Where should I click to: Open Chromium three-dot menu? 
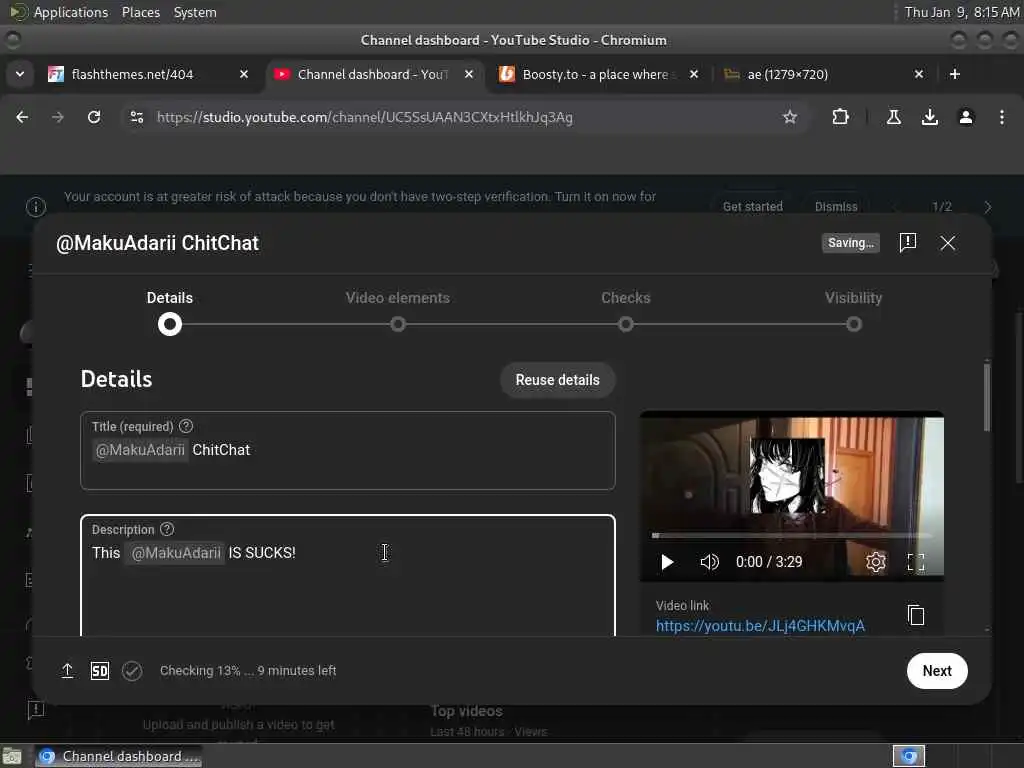(x=1001, y=118)
